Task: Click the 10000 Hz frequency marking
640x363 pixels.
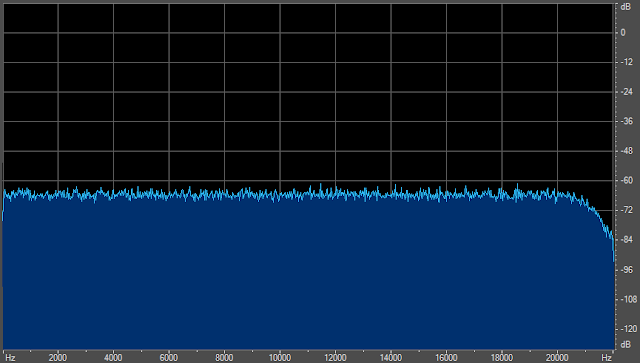Action: (x=280, y=358)
